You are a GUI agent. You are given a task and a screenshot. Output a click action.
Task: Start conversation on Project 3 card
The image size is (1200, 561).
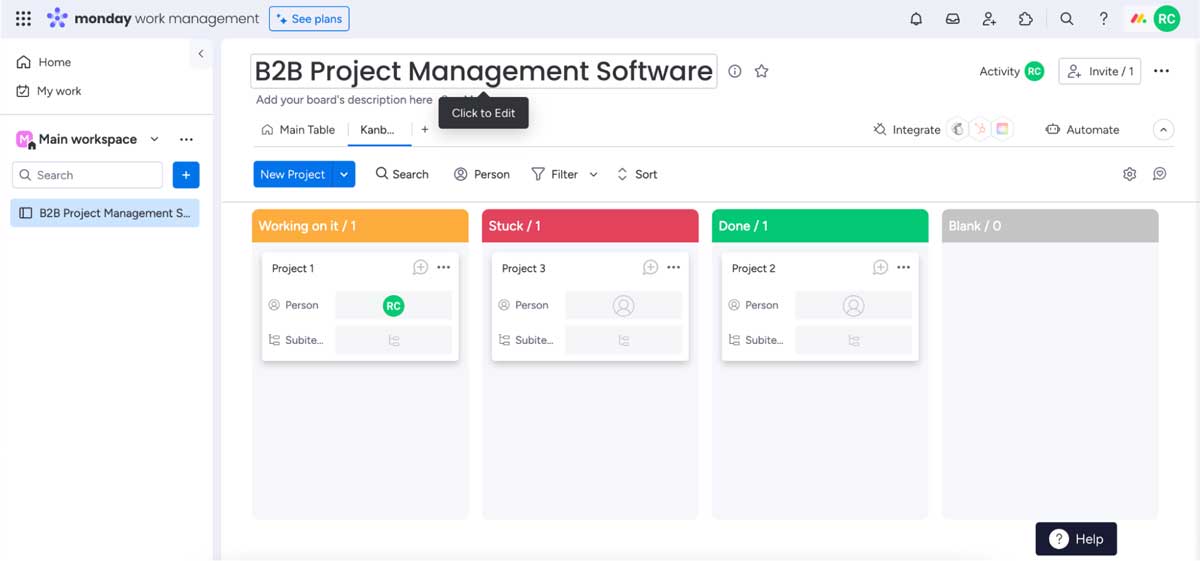(651, 268)
